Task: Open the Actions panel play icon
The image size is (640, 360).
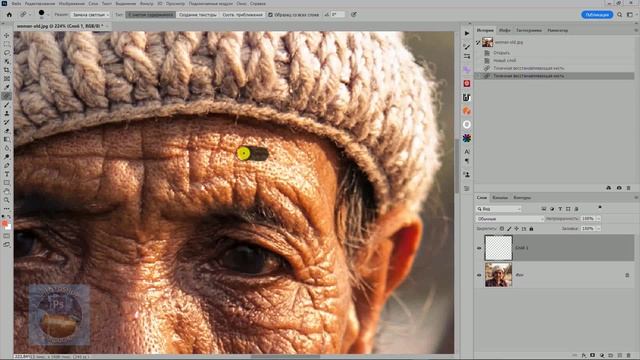Action: click(x=467, y=33)
